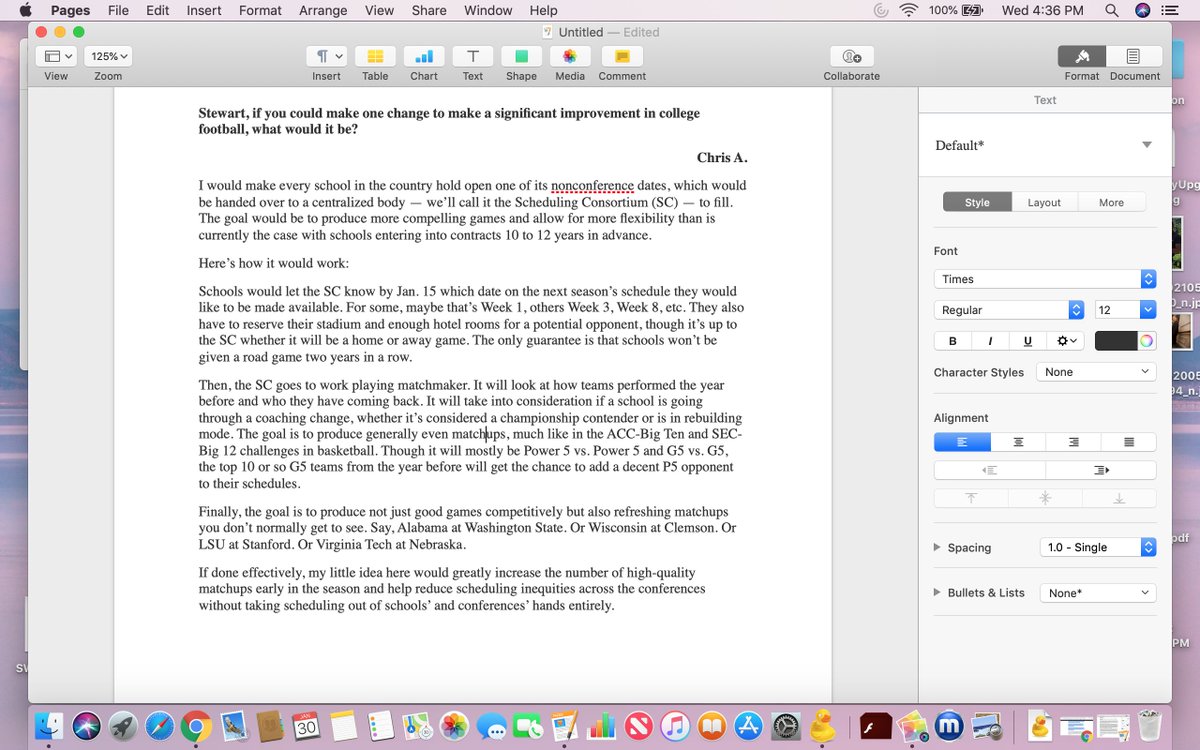Justify text alignment
This screenshot has height=750, width=1200.
pyautogui.click(x=1129, y=441)
